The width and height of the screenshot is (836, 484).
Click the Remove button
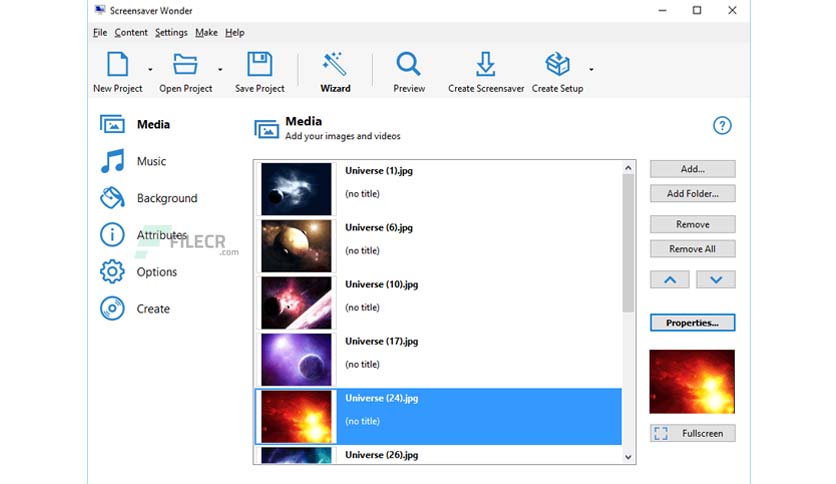pos(693,224)
